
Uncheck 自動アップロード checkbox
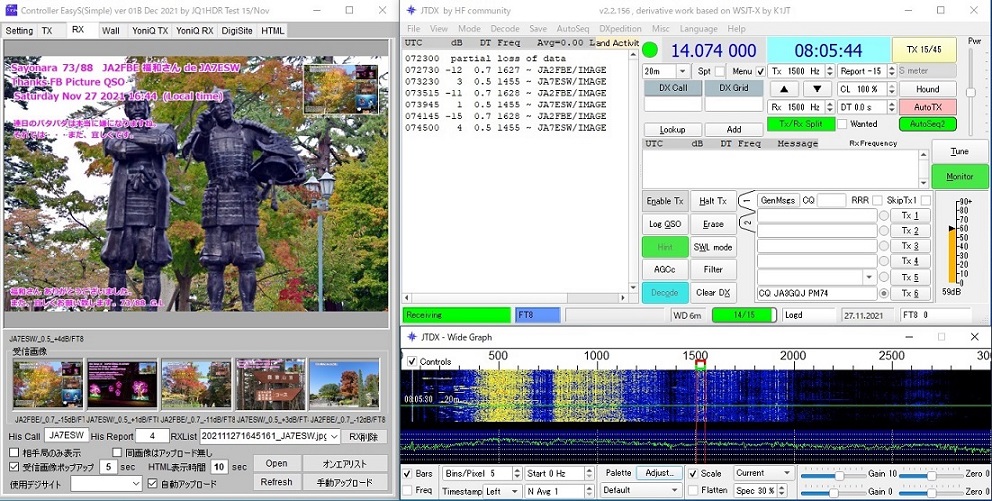point(152,483)
